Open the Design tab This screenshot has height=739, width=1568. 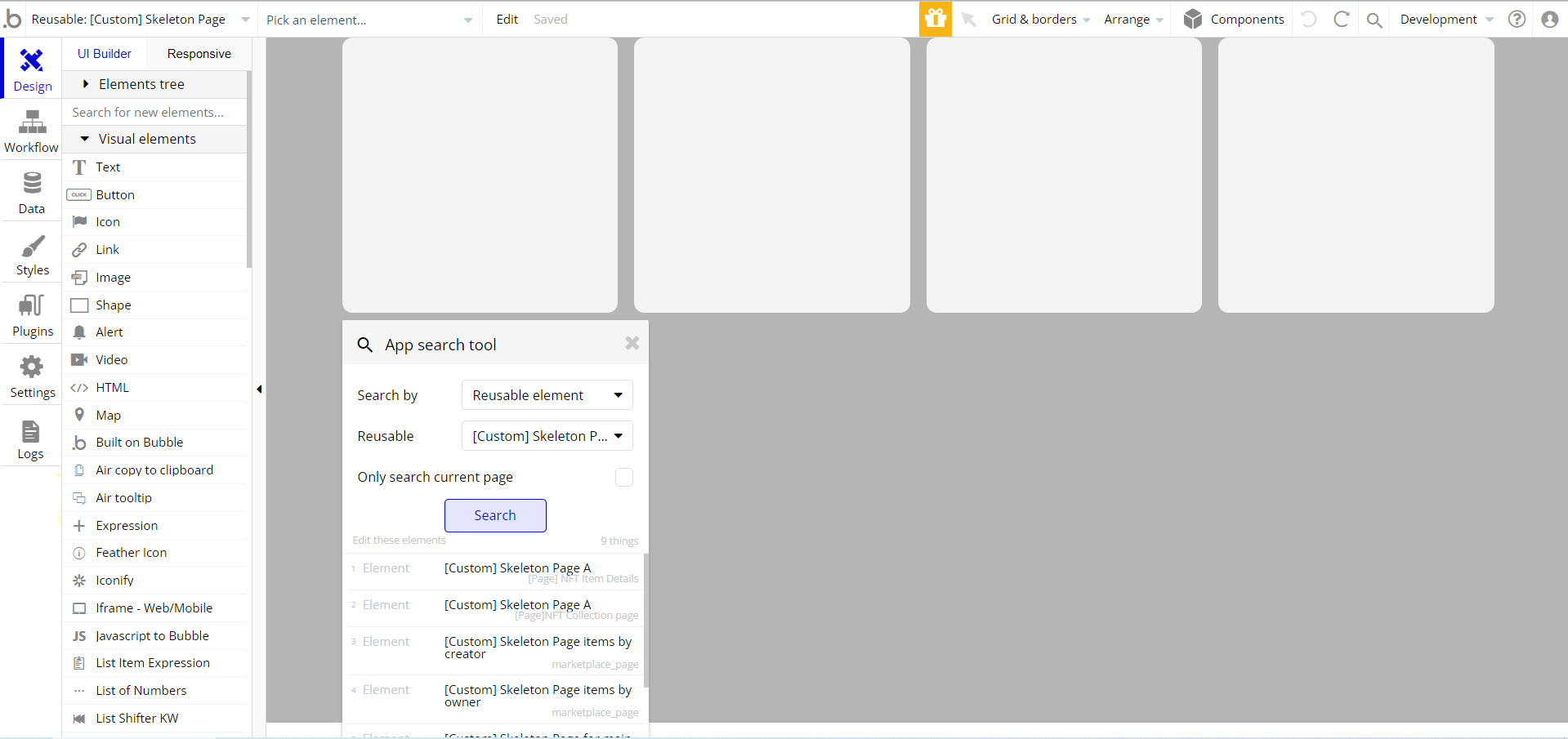(x=32, y=70)
